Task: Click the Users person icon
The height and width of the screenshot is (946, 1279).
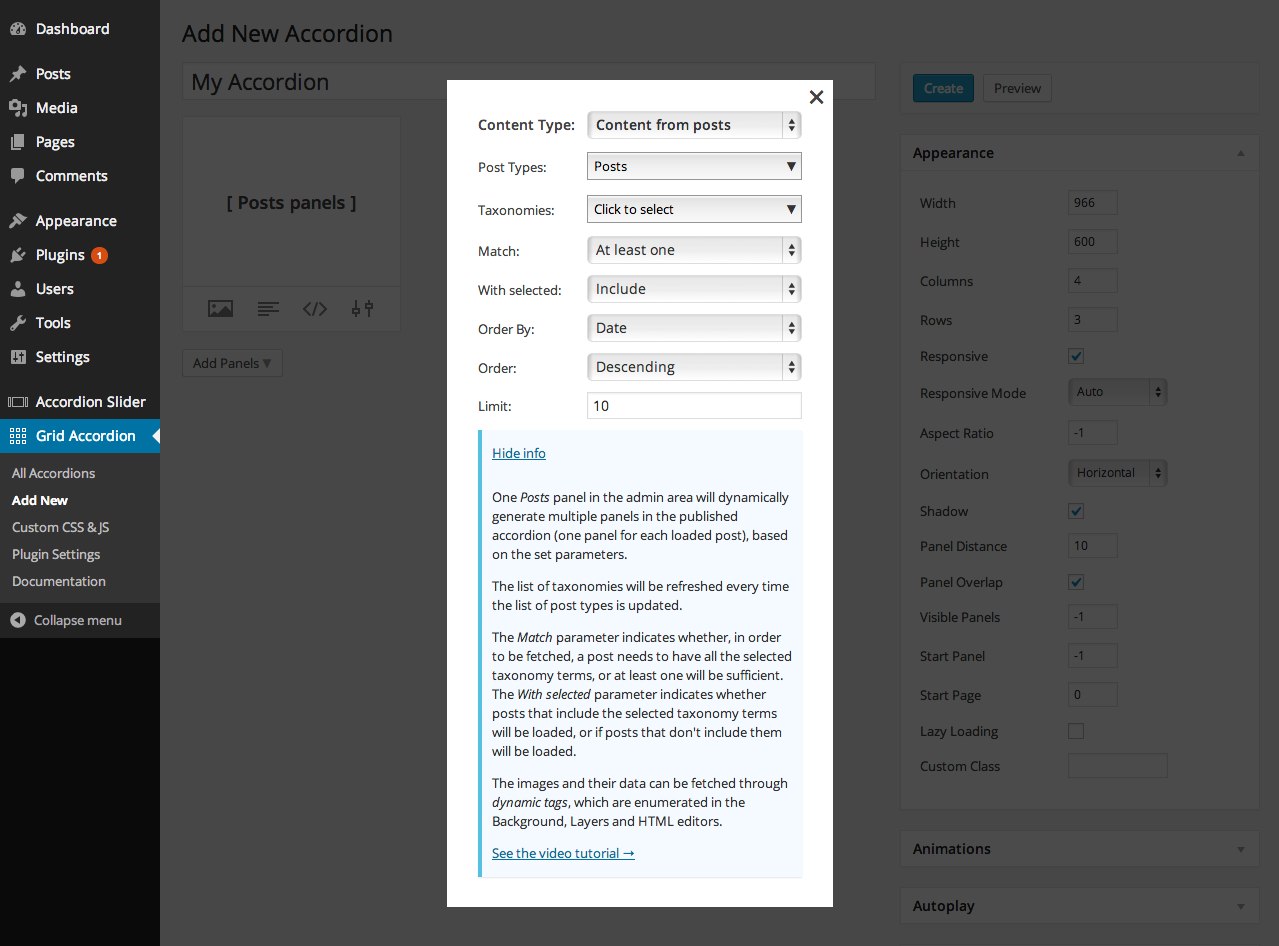Action: 17,289
